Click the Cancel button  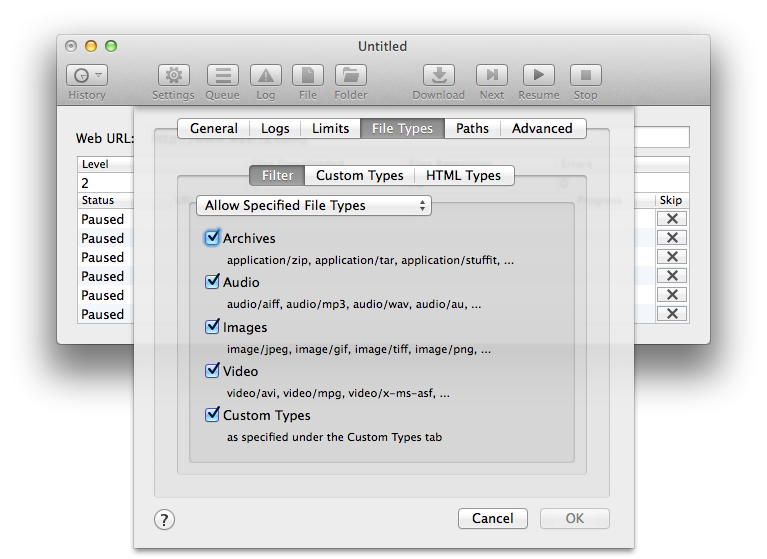493,518
